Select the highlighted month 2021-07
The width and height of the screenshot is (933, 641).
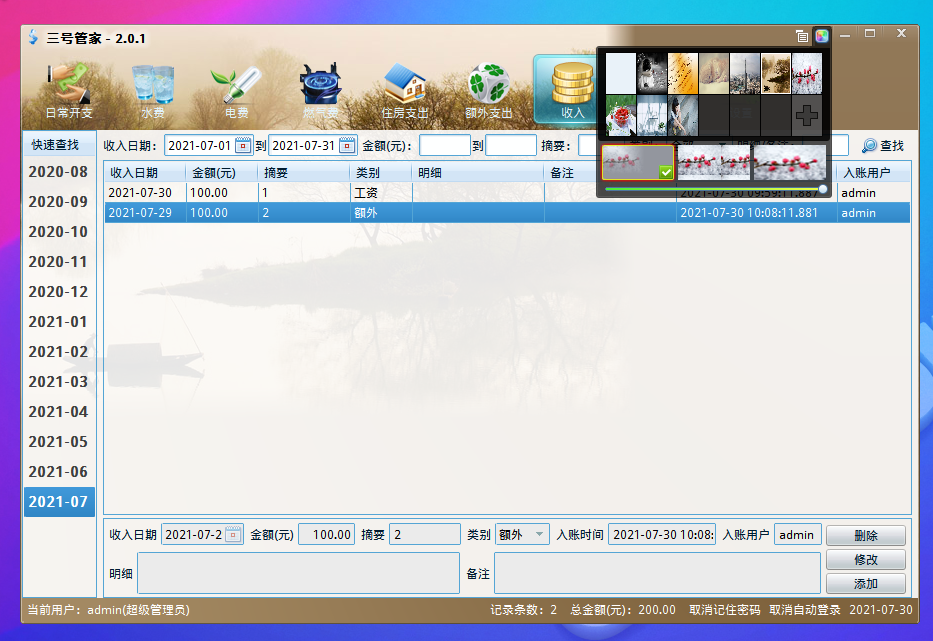point(58,502)
